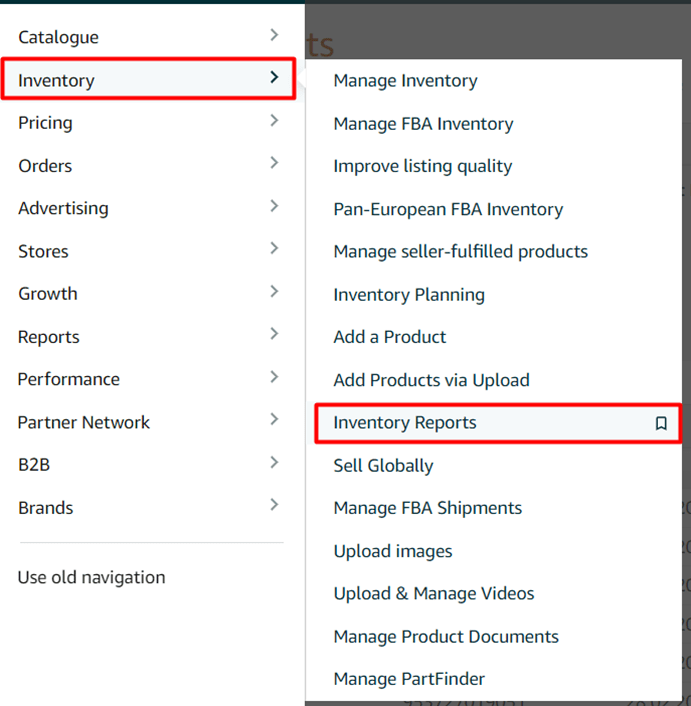
Task: Expand the Catalogue chevron arrow
Action: coord(274,35)
